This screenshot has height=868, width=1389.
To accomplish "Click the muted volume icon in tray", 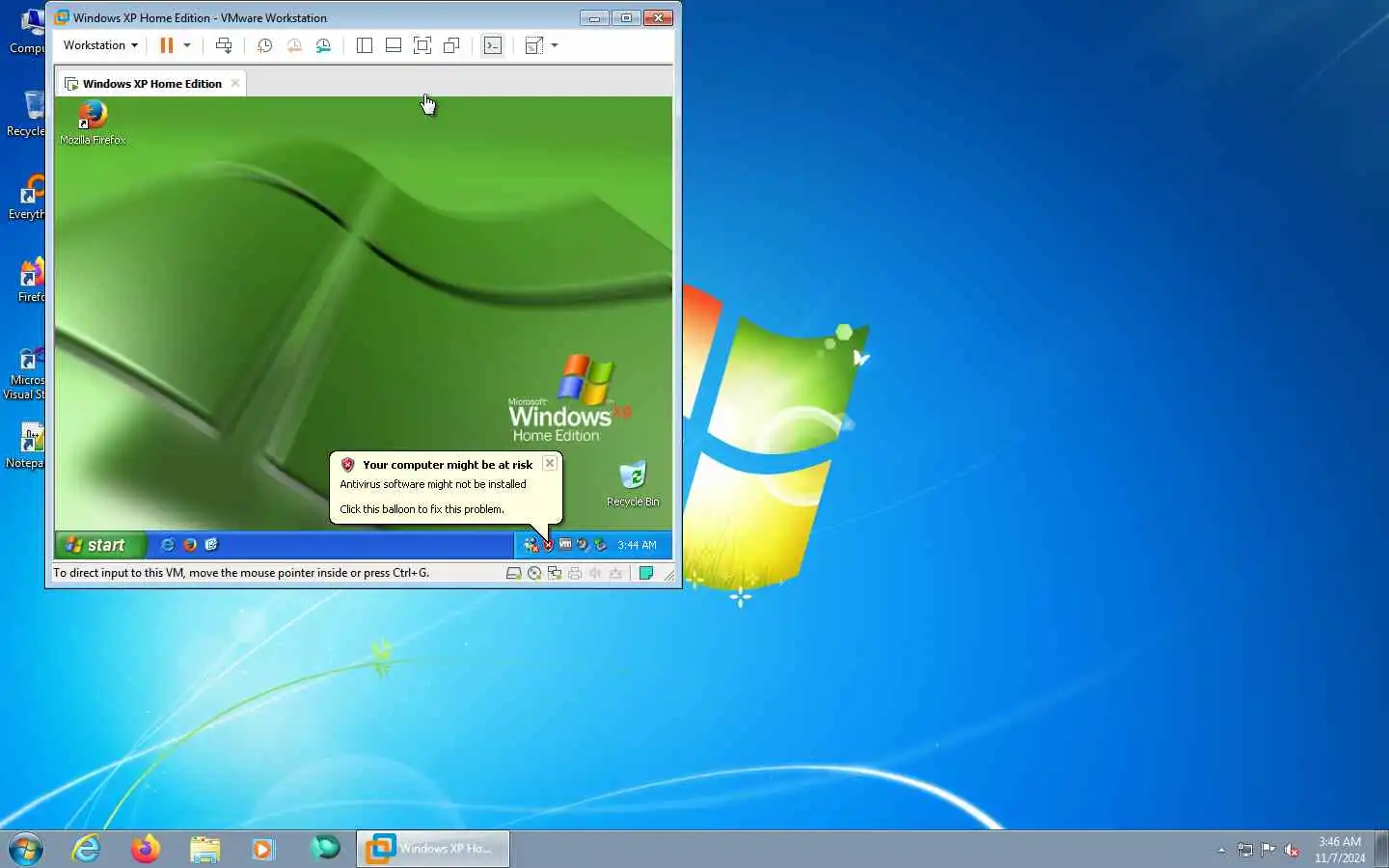I will 1292,850.
